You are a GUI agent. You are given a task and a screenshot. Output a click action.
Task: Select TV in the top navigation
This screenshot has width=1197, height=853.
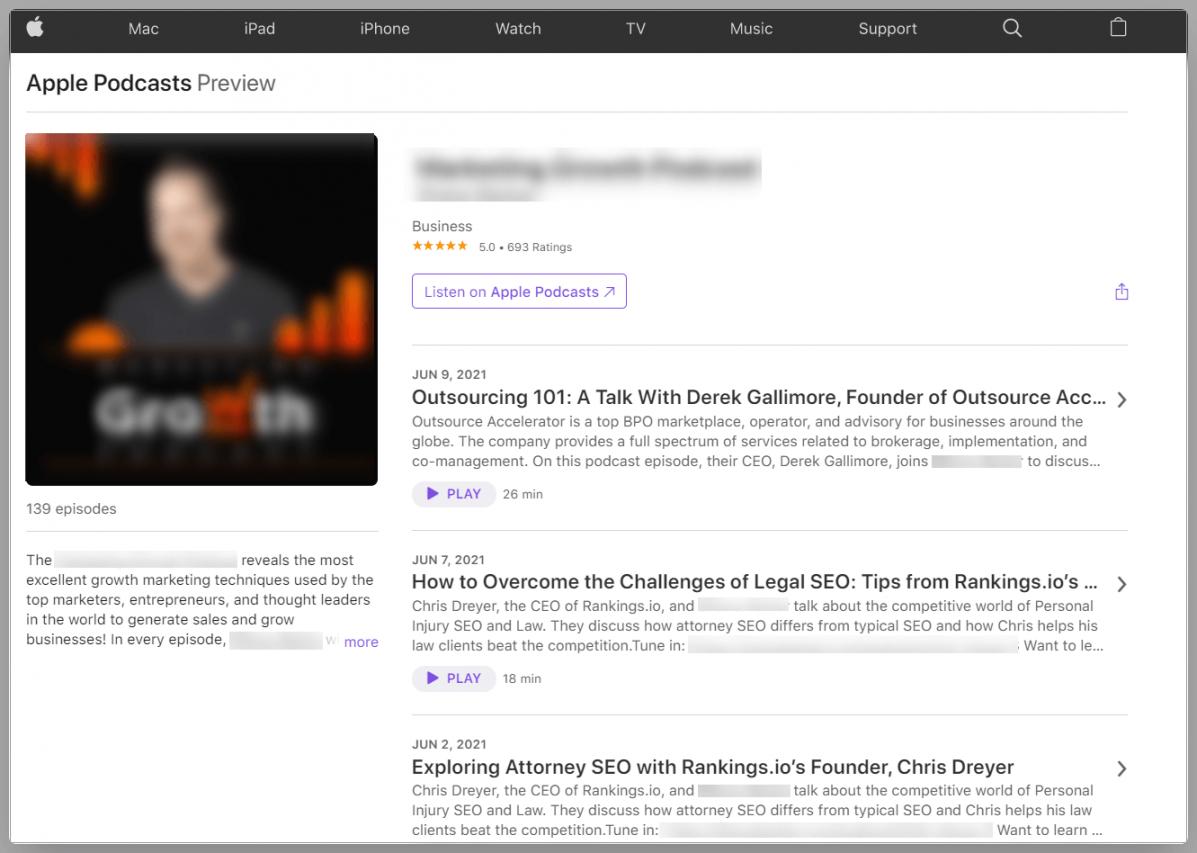(x=635, y=28)
